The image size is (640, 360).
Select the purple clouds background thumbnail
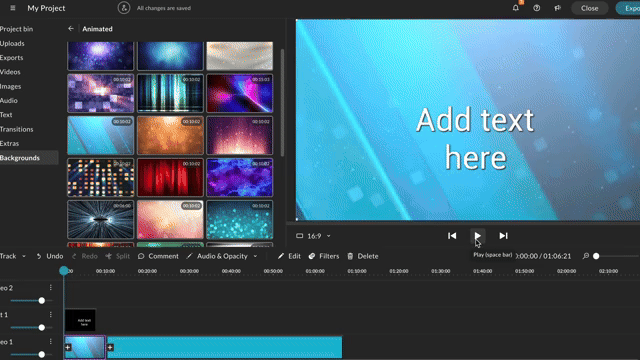[x=240, y=178]
